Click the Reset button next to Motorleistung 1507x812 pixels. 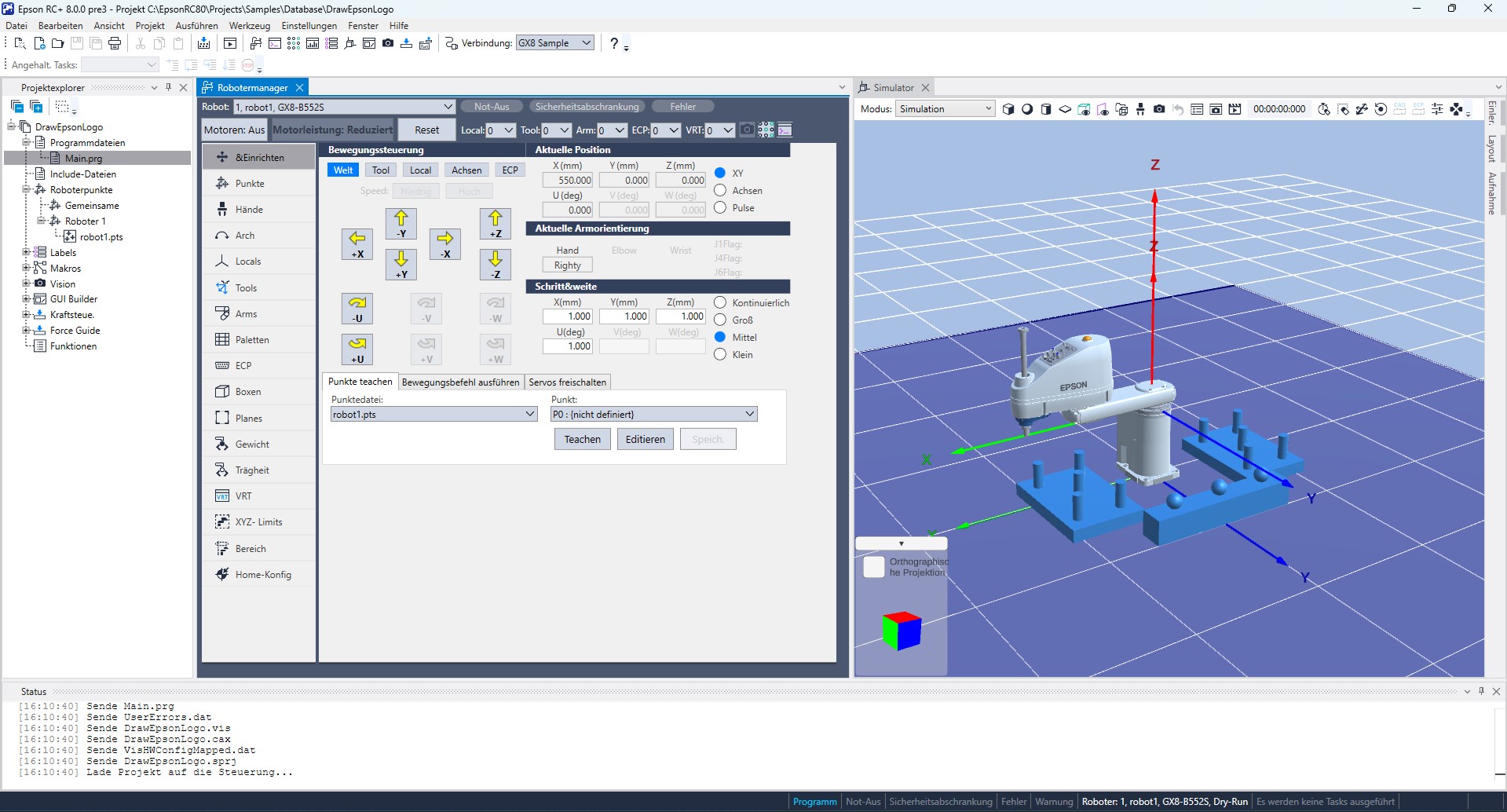[426, 129]
